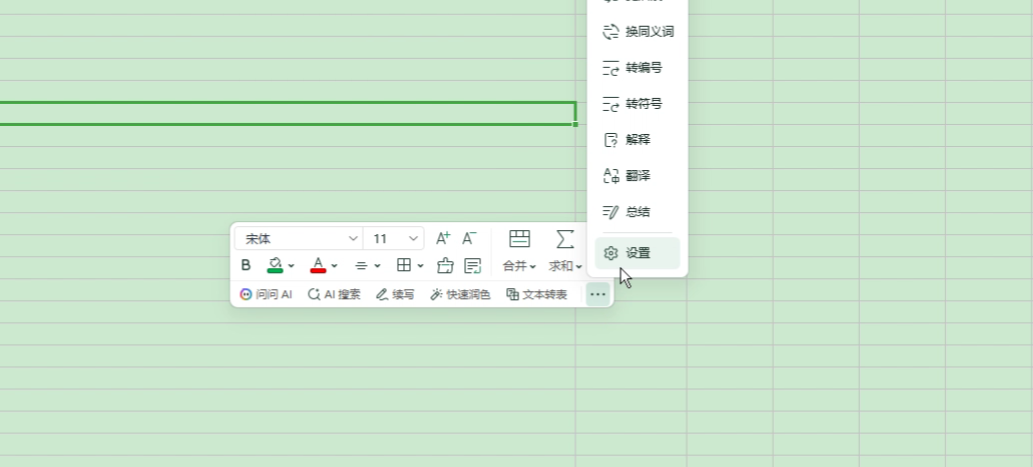Click the three-dots more options button

click(597, 294)
